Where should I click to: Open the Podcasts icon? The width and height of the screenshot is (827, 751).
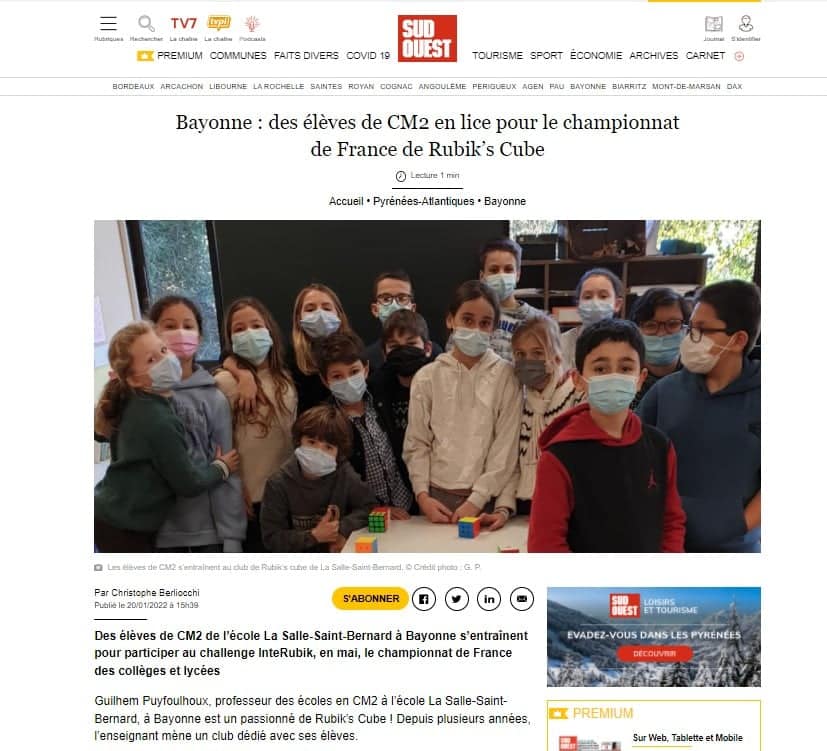[252, 24]
